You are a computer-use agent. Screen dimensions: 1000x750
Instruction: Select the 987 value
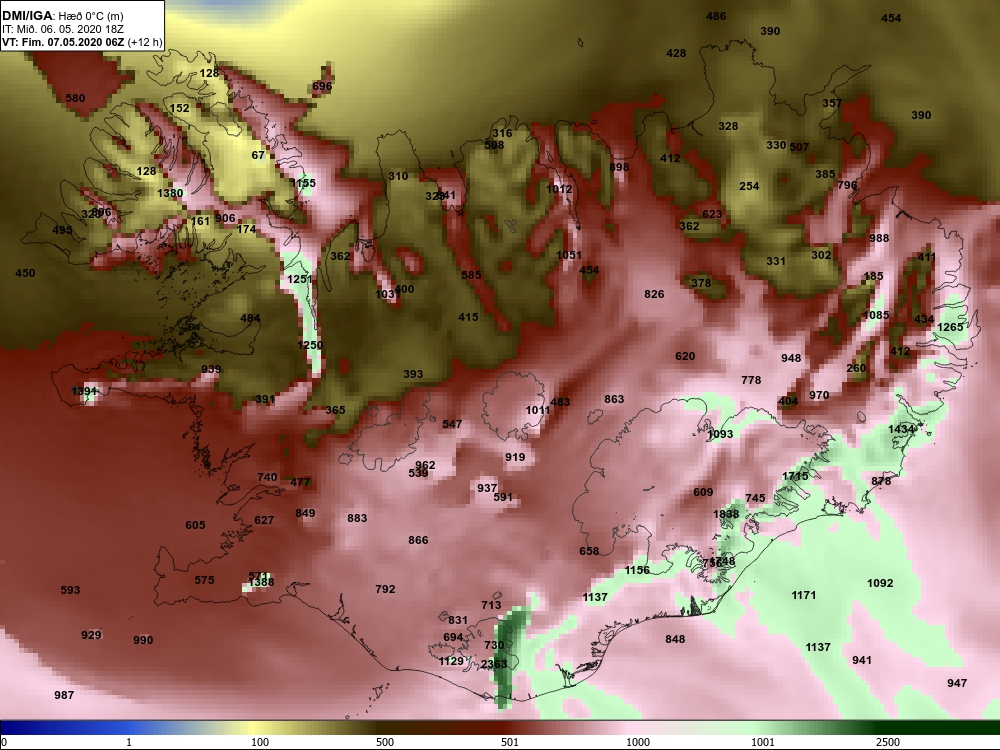click(x=64, y=695)
